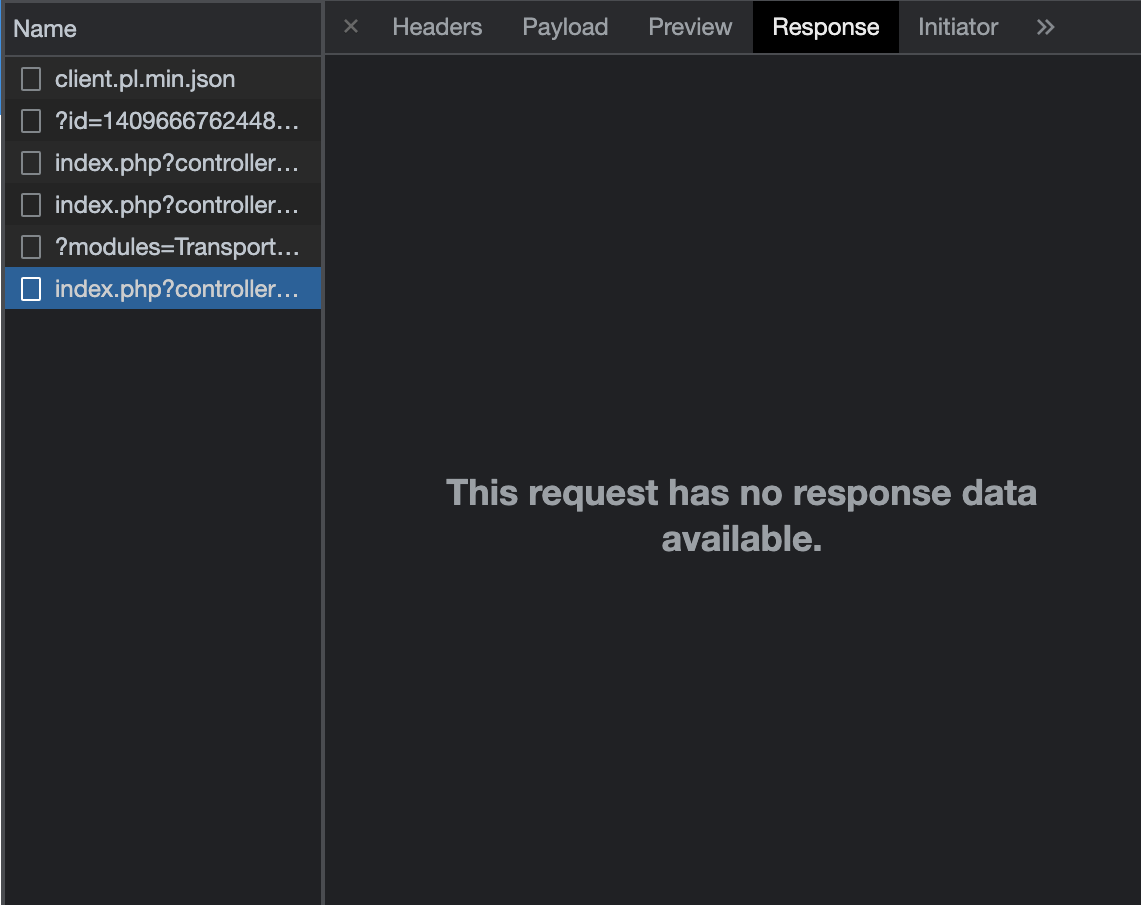This screenshot has width=1141, height=905.
Task: Open the Initiator tab
Action: pyautogui.click(x=957, y=27)
